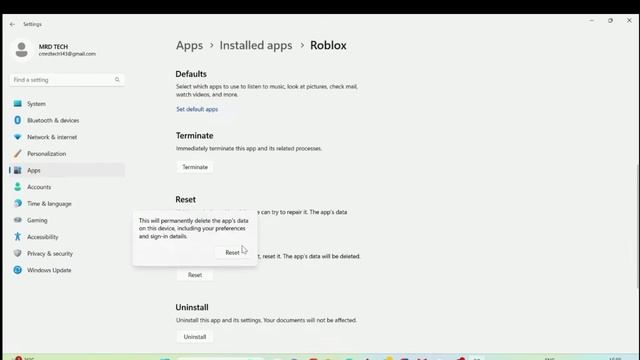
Task: Open Privacy & security shield icon
Action: click(18, 253)
